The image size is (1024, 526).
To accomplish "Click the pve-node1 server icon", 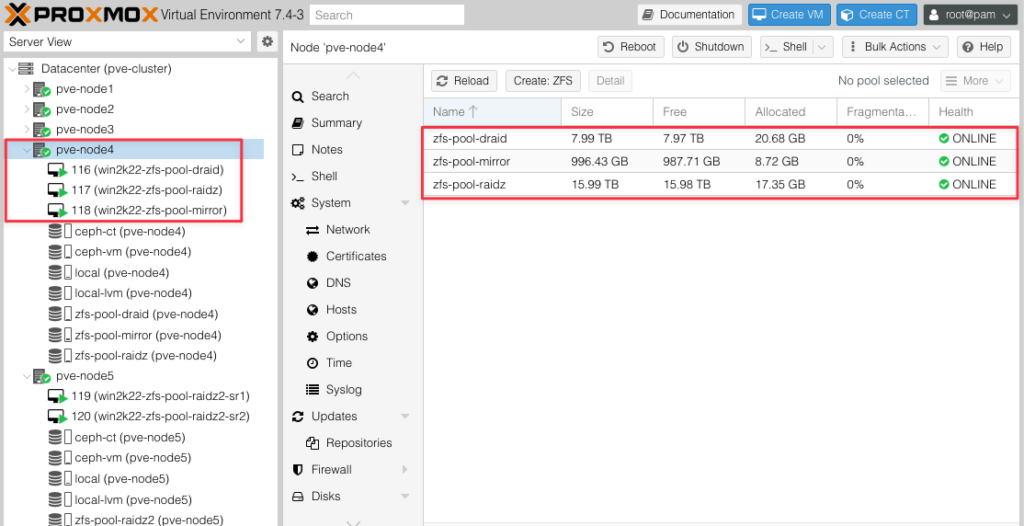I will (x=42, y=90).
